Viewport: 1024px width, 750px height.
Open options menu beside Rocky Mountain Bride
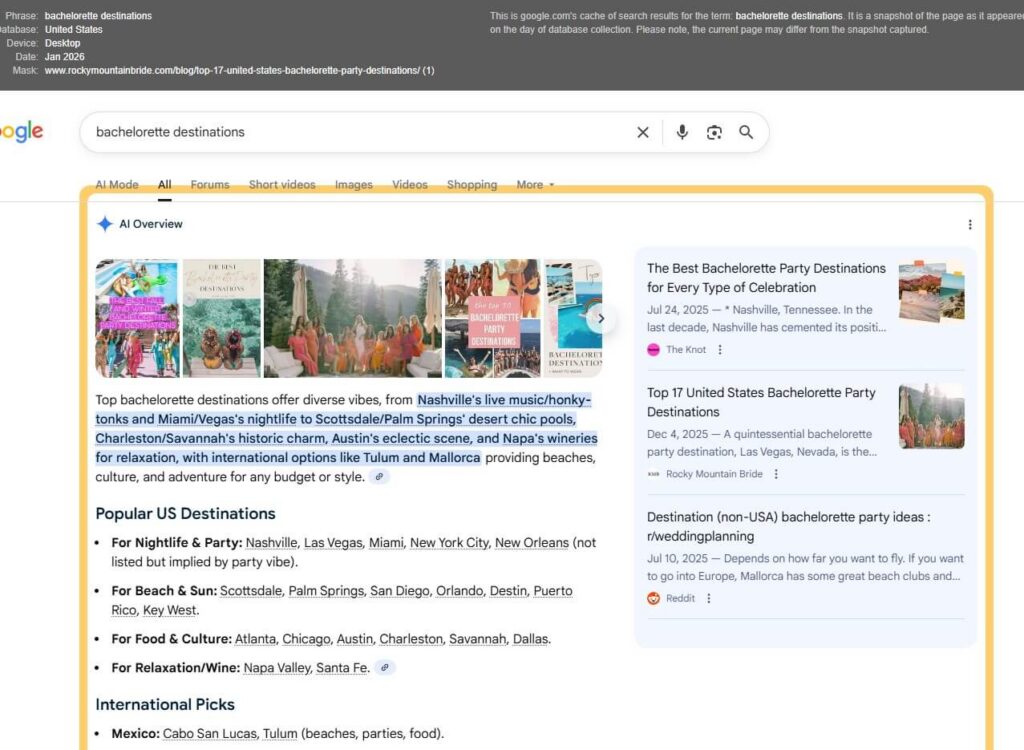click(776, 474)
